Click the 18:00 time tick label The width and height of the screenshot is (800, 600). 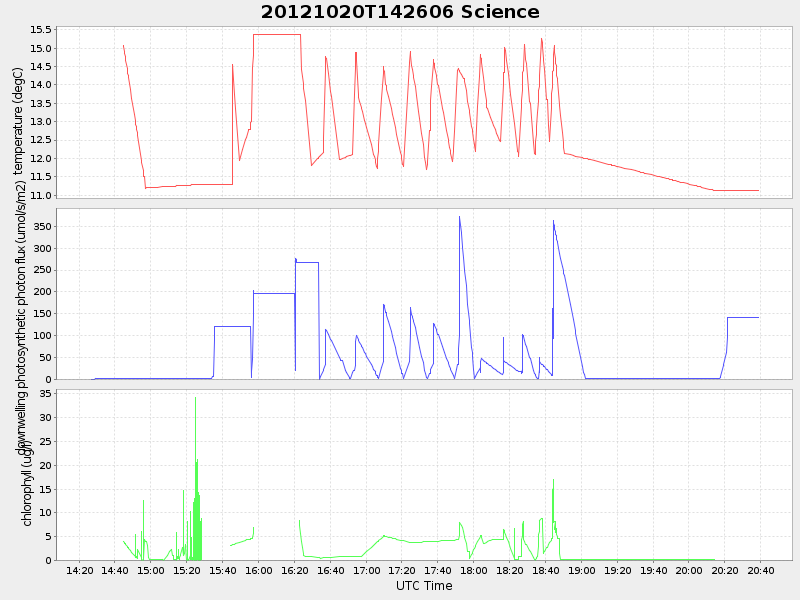[474, 570]
